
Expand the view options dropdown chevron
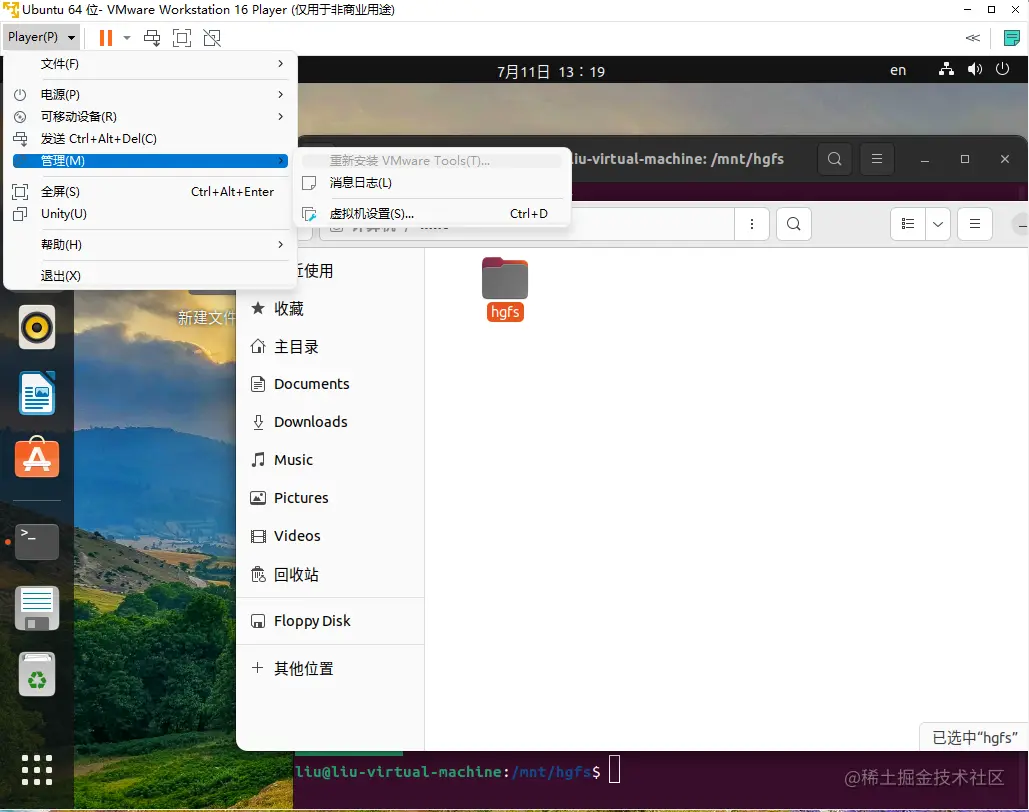pos(938,224)
